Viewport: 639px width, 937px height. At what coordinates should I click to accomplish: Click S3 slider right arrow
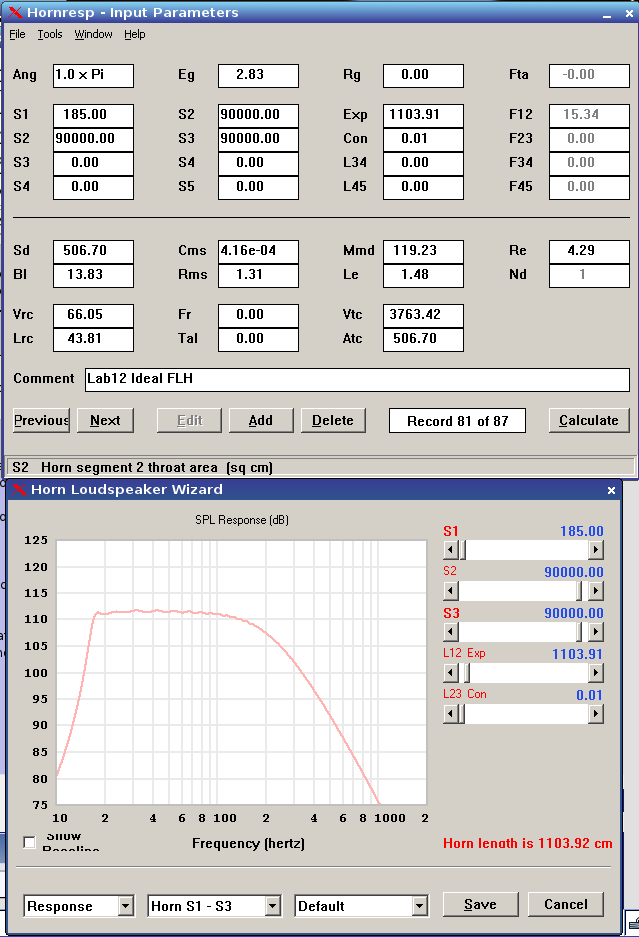point(595,632)
